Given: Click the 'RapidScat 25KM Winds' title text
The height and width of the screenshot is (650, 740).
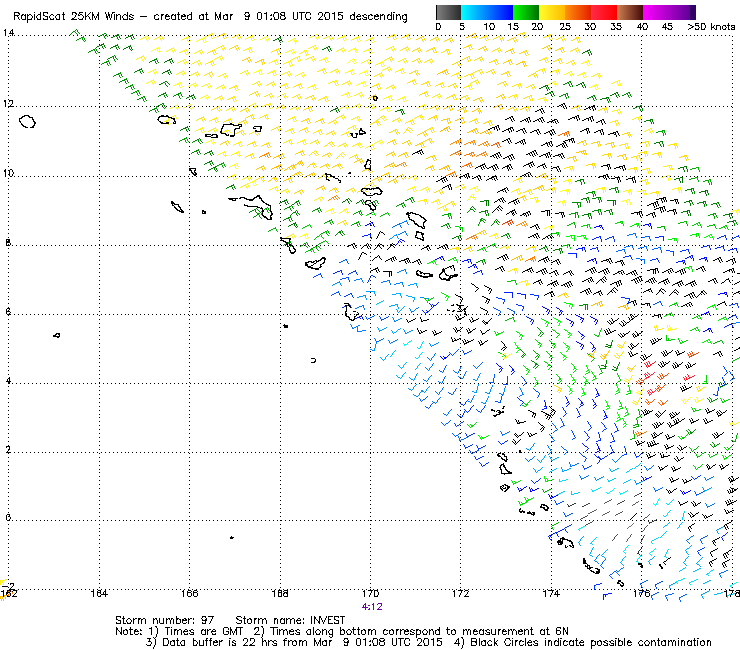Looking at the screenshot, I should pyautogui.click(x=73, y=17).
